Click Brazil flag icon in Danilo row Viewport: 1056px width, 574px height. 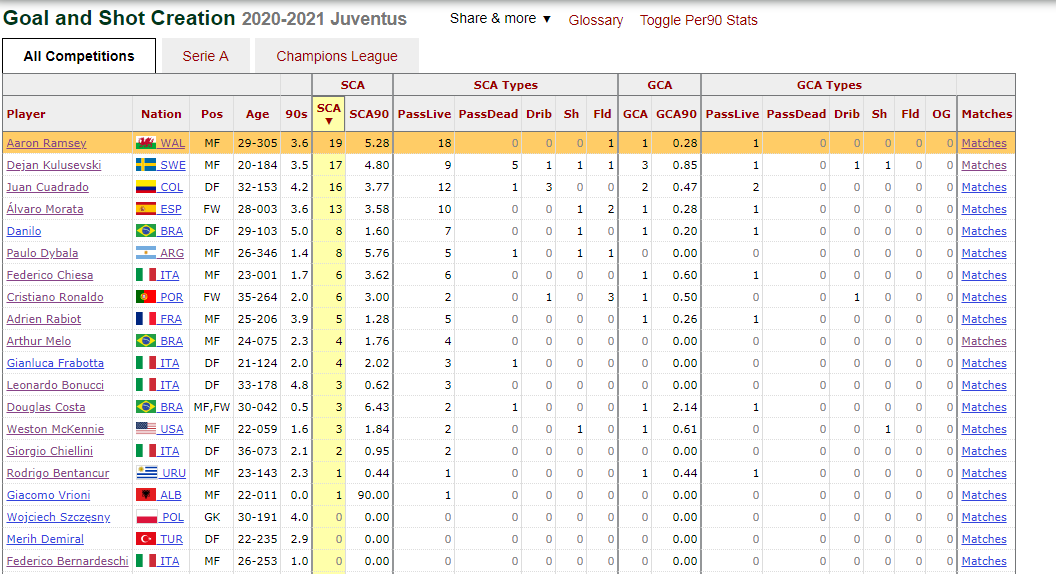tap(146, 230)
